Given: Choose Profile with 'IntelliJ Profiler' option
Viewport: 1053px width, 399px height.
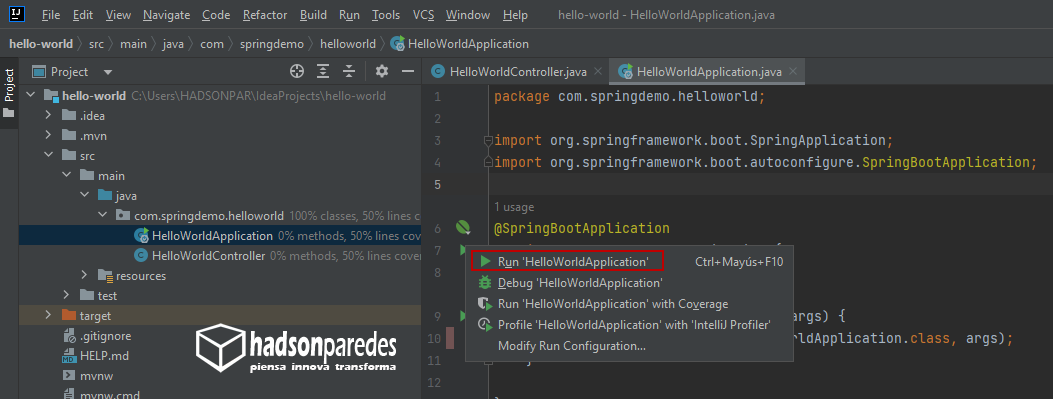Looking at the screenshot, I should pyautogui.click(x=629, y=325).
